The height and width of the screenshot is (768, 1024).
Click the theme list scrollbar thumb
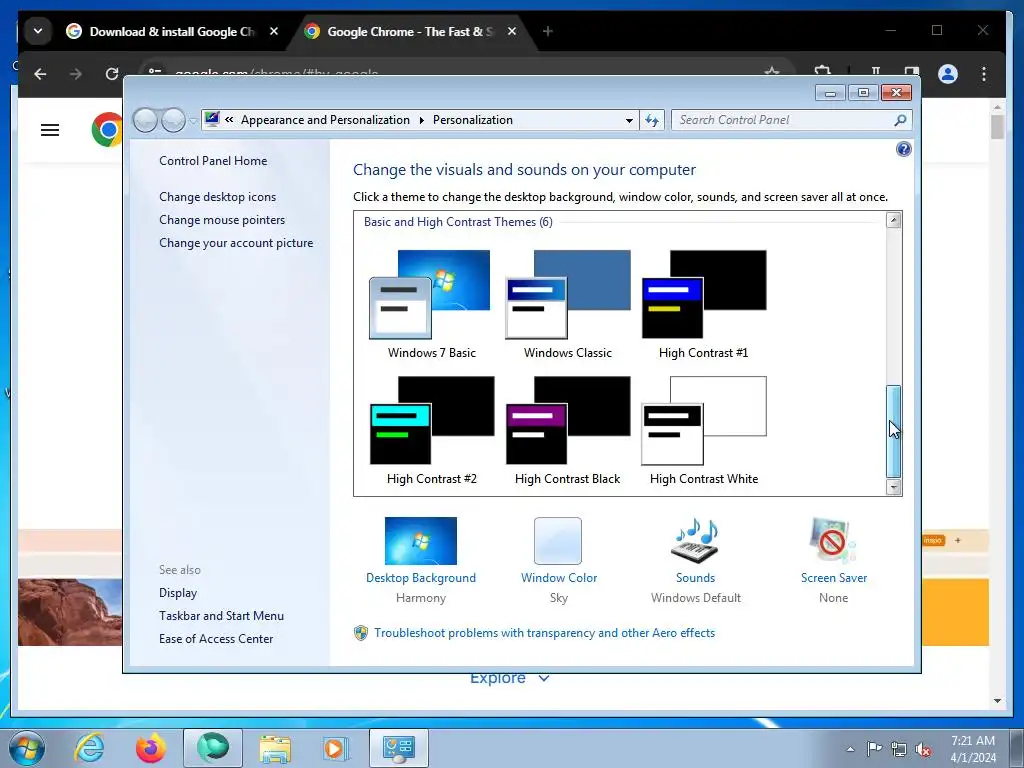893,431
